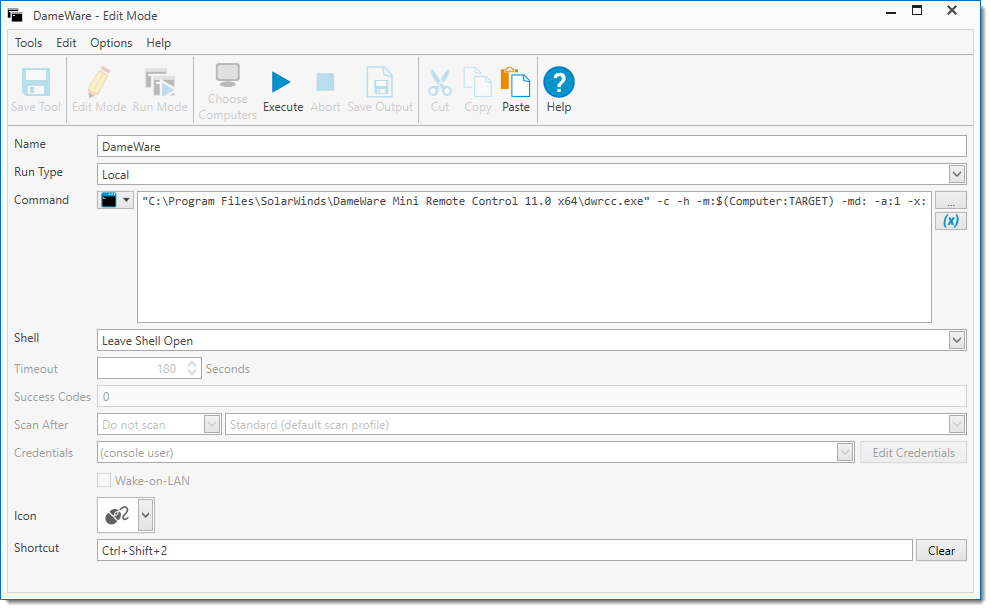Expand the Shell dropdown

click(x=956, y=340)
